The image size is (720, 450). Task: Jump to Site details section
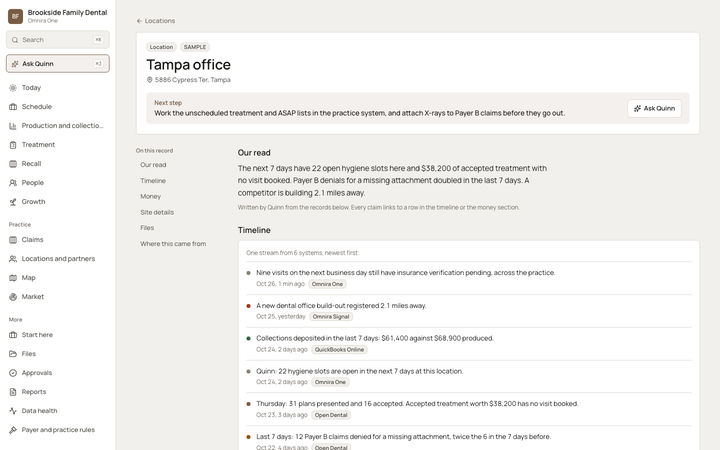[x=157, y=213]
